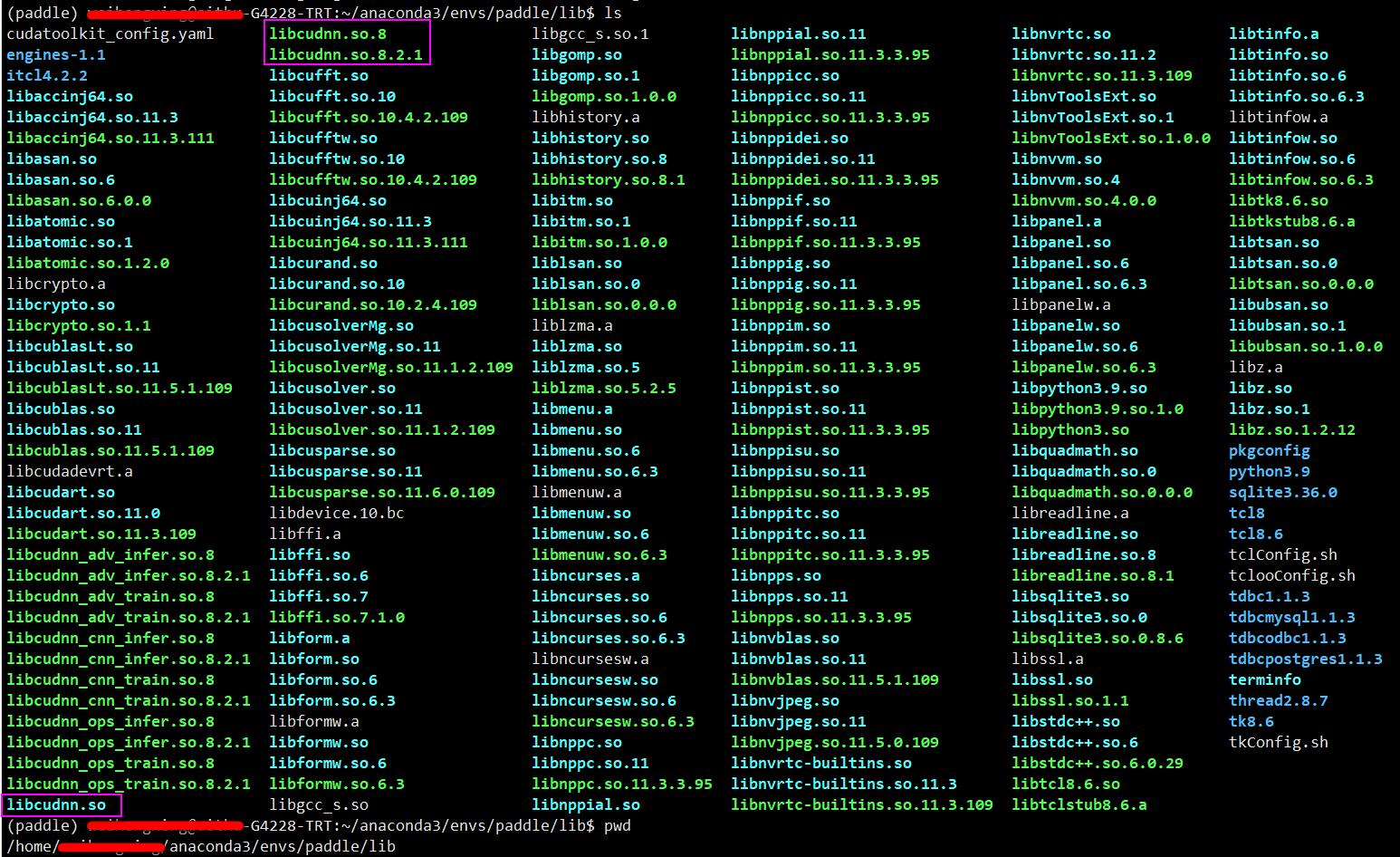Click libncursesw.so.6.3 entry

[613, 721]
